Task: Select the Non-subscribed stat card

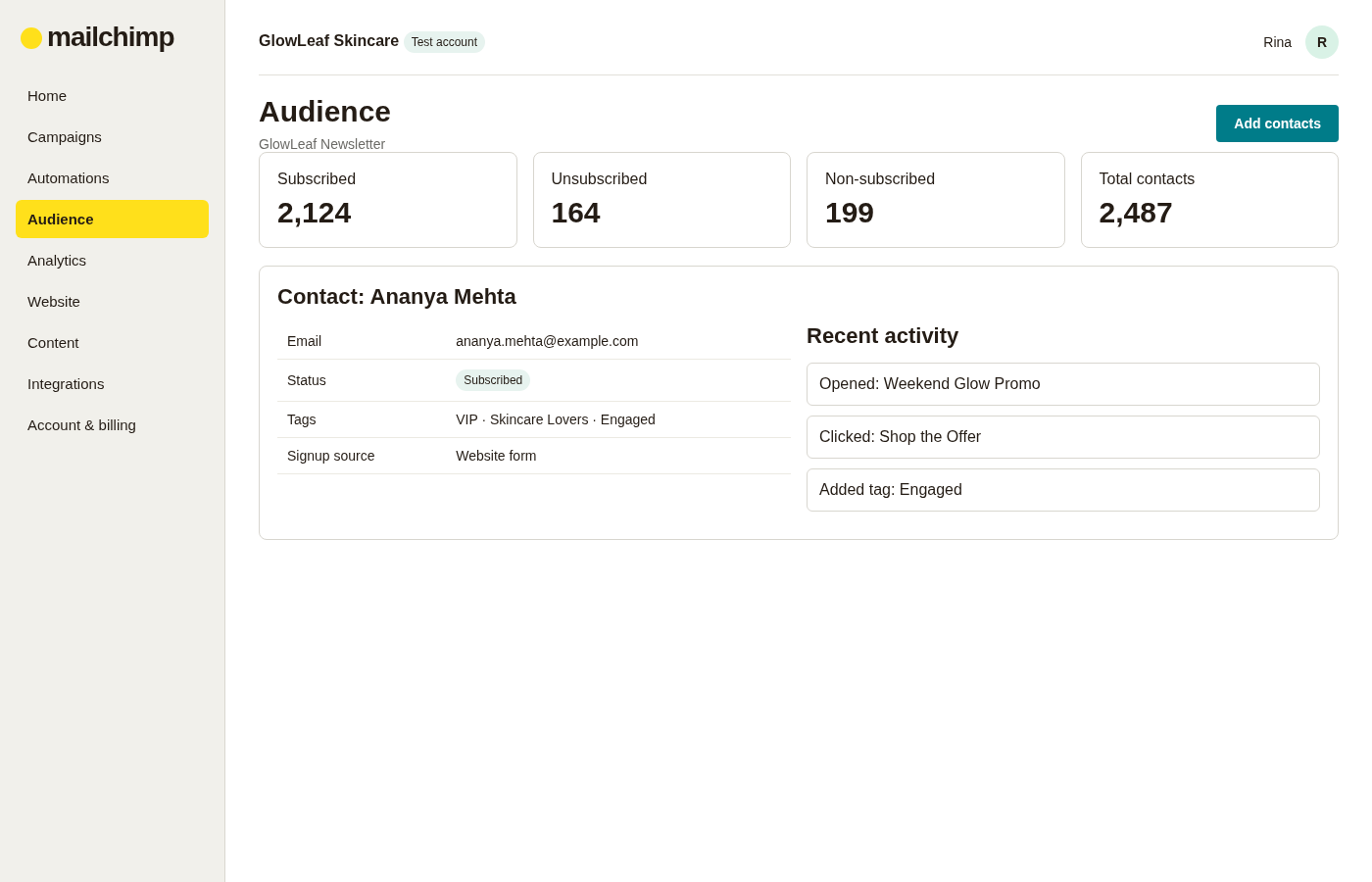Action: click(x=936, y=200)
